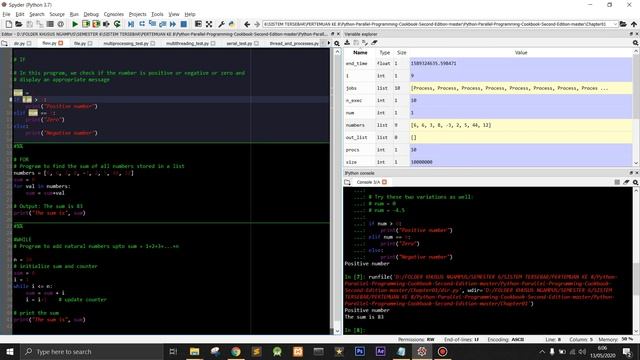Continue debugger execution until next breakpoint
The image size is (640, 360).
(x=173, y=24)
